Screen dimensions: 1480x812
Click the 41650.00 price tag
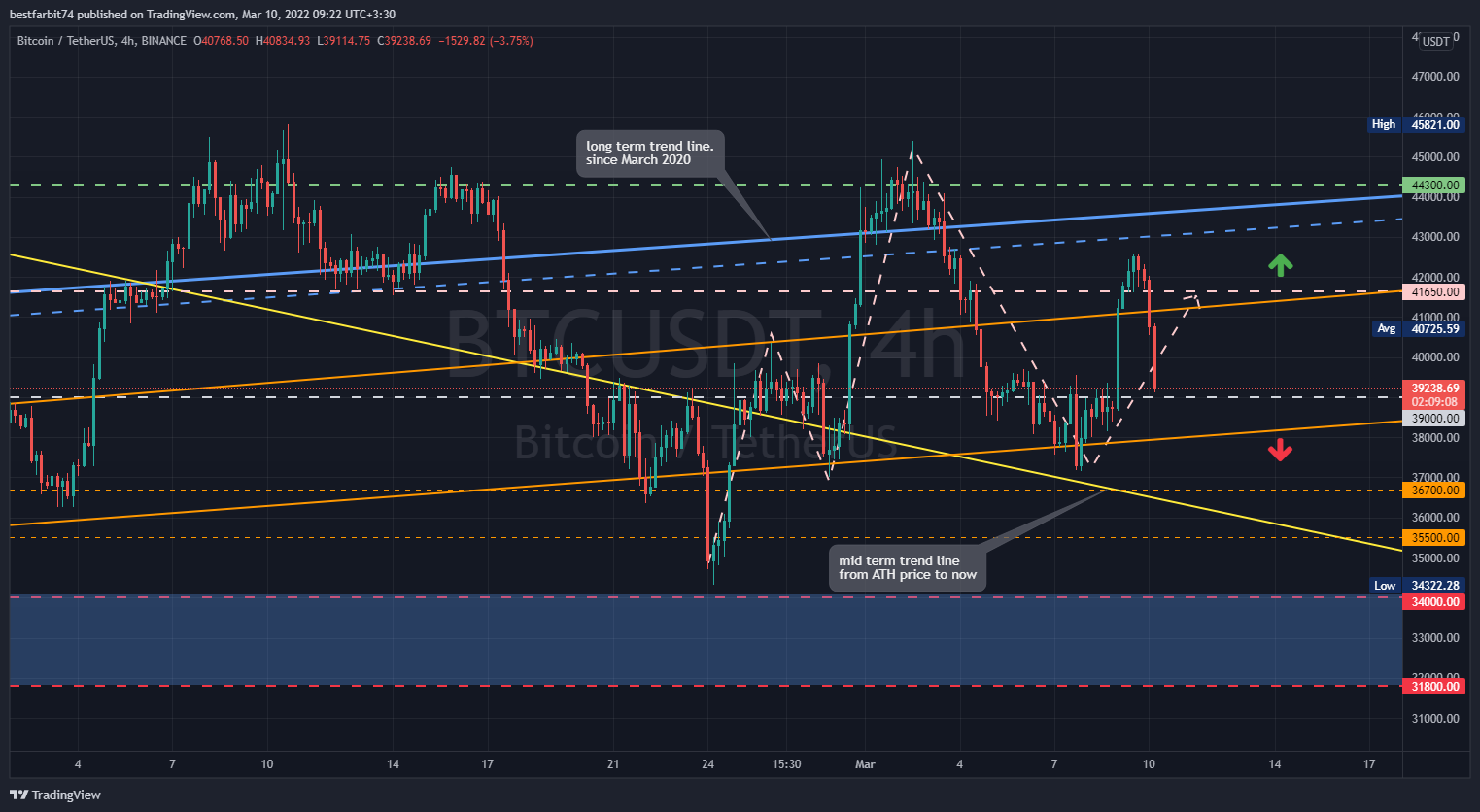click(1433, 291)
